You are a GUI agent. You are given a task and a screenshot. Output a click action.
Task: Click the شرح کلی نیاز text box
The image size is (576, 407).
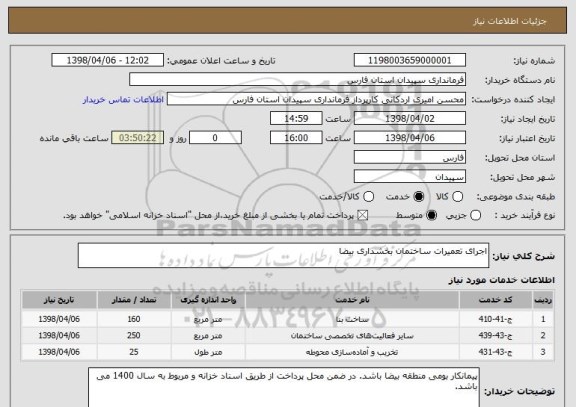point(283,255)
